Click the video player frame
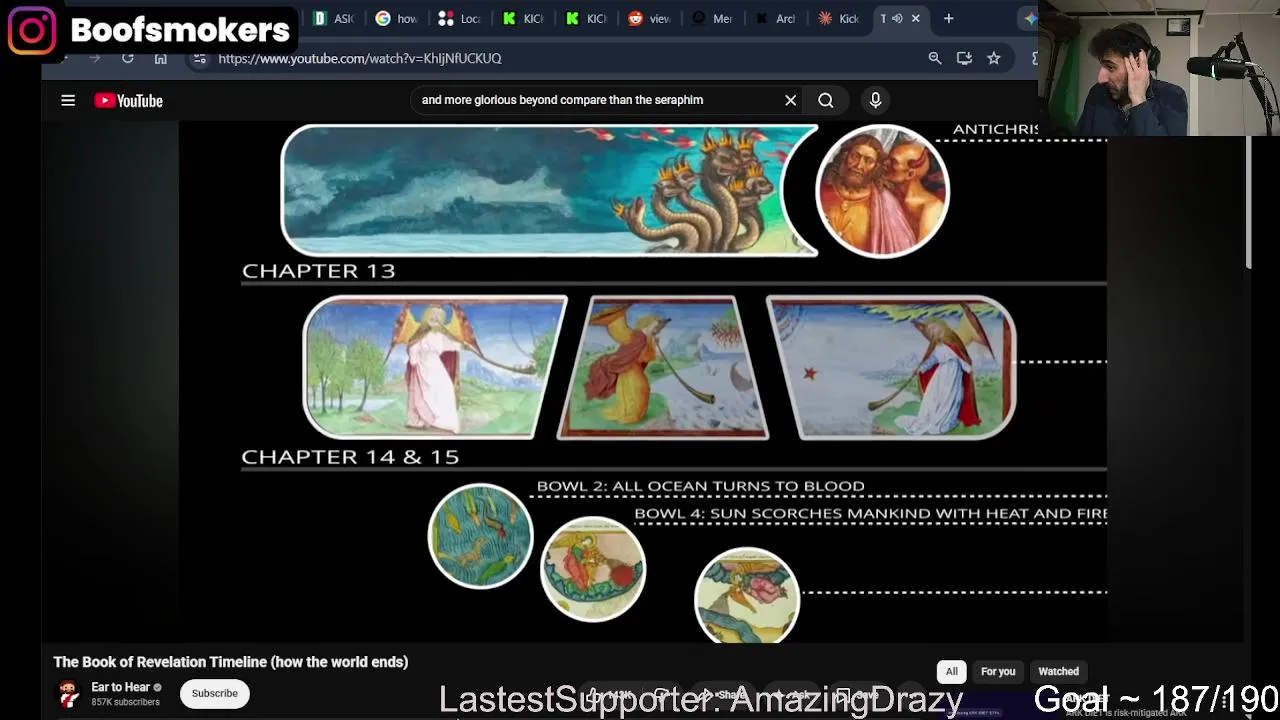This screenshot has height=720, width=1280. (643, 382)
